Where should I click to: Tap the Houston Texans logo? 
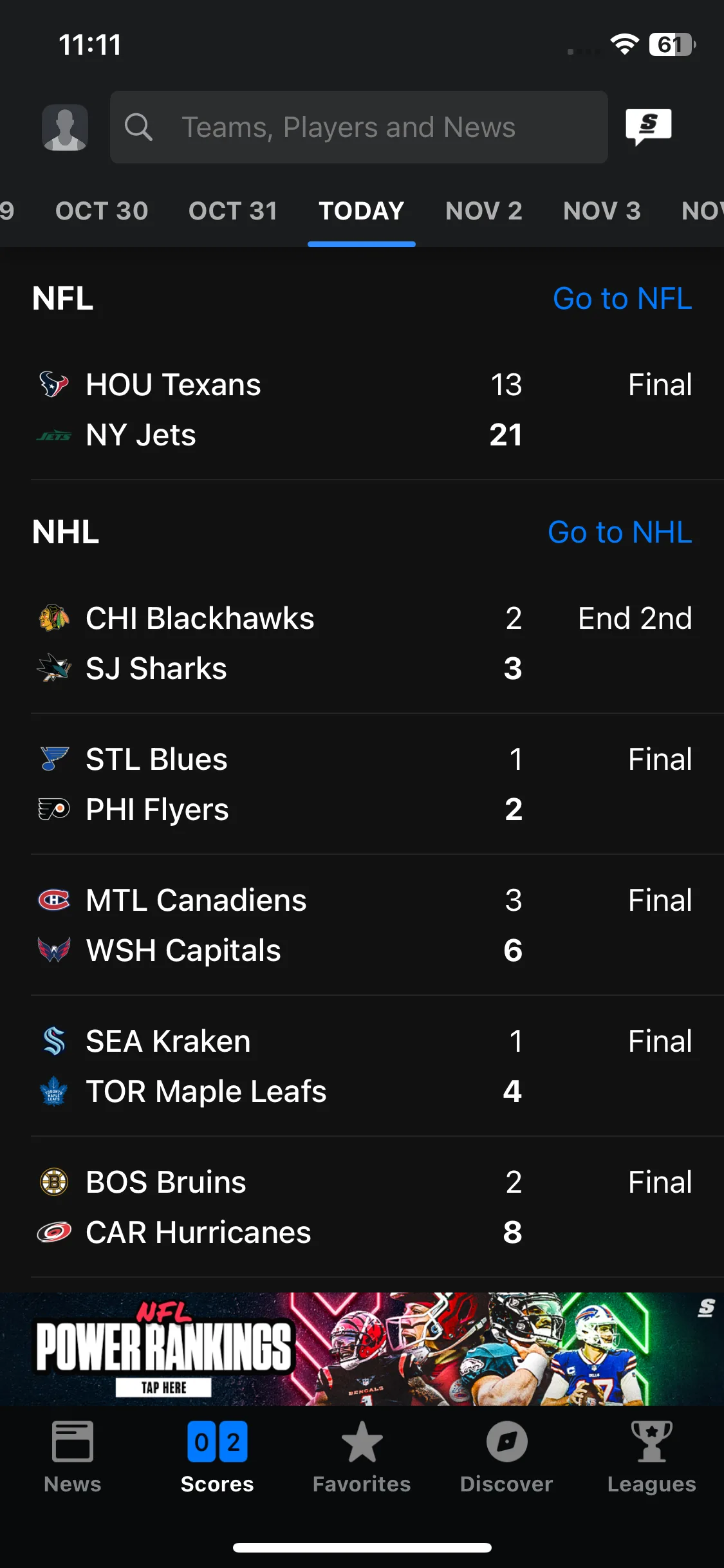tap(54, 384)
